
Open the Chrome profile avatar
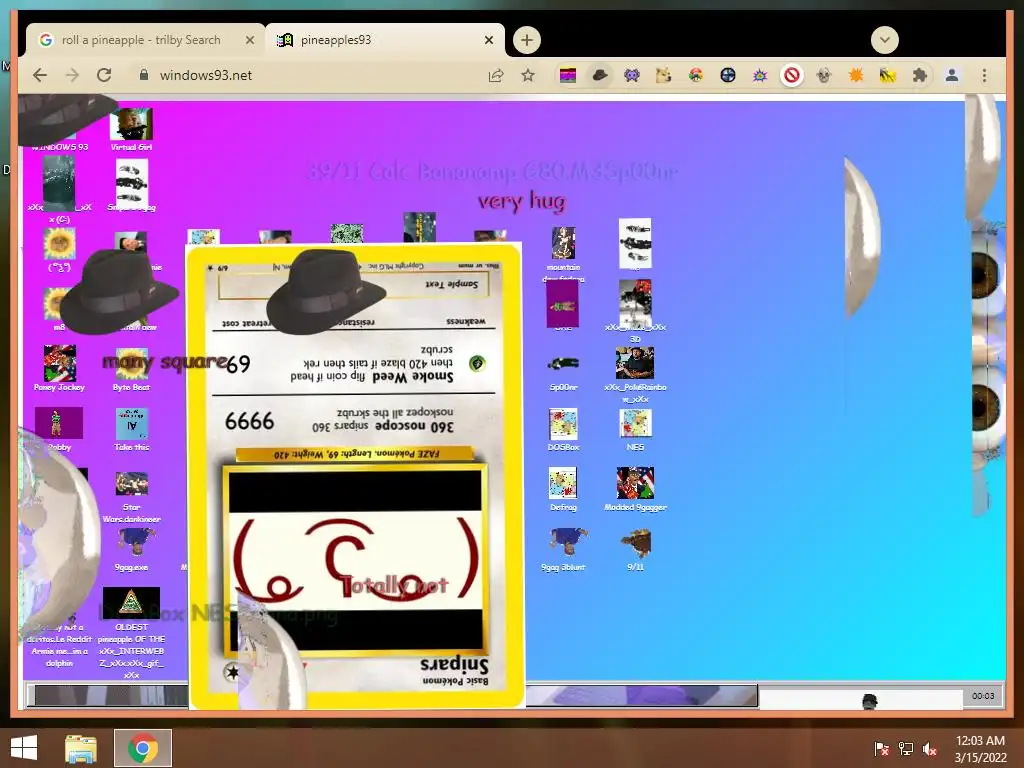pos(952,76)
